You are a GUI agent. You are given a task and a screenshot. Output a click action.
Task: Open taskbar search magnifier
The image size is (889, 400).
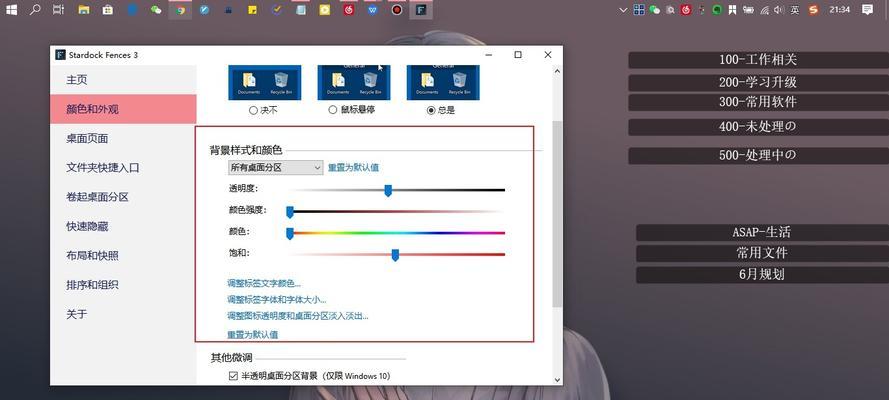click(35, 10)
